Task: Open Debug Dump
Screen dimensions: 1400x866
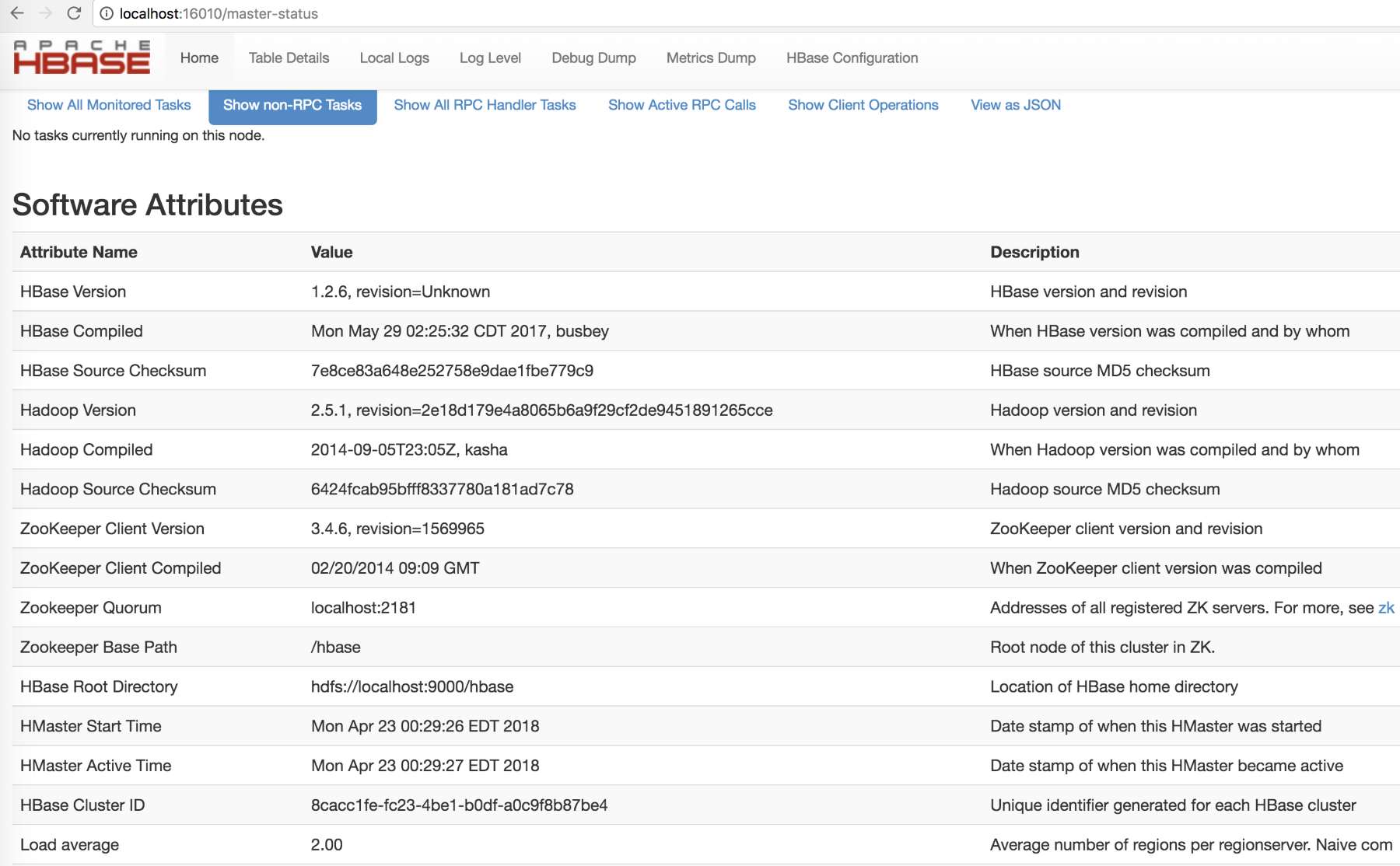Action: (x=593, y=58)
